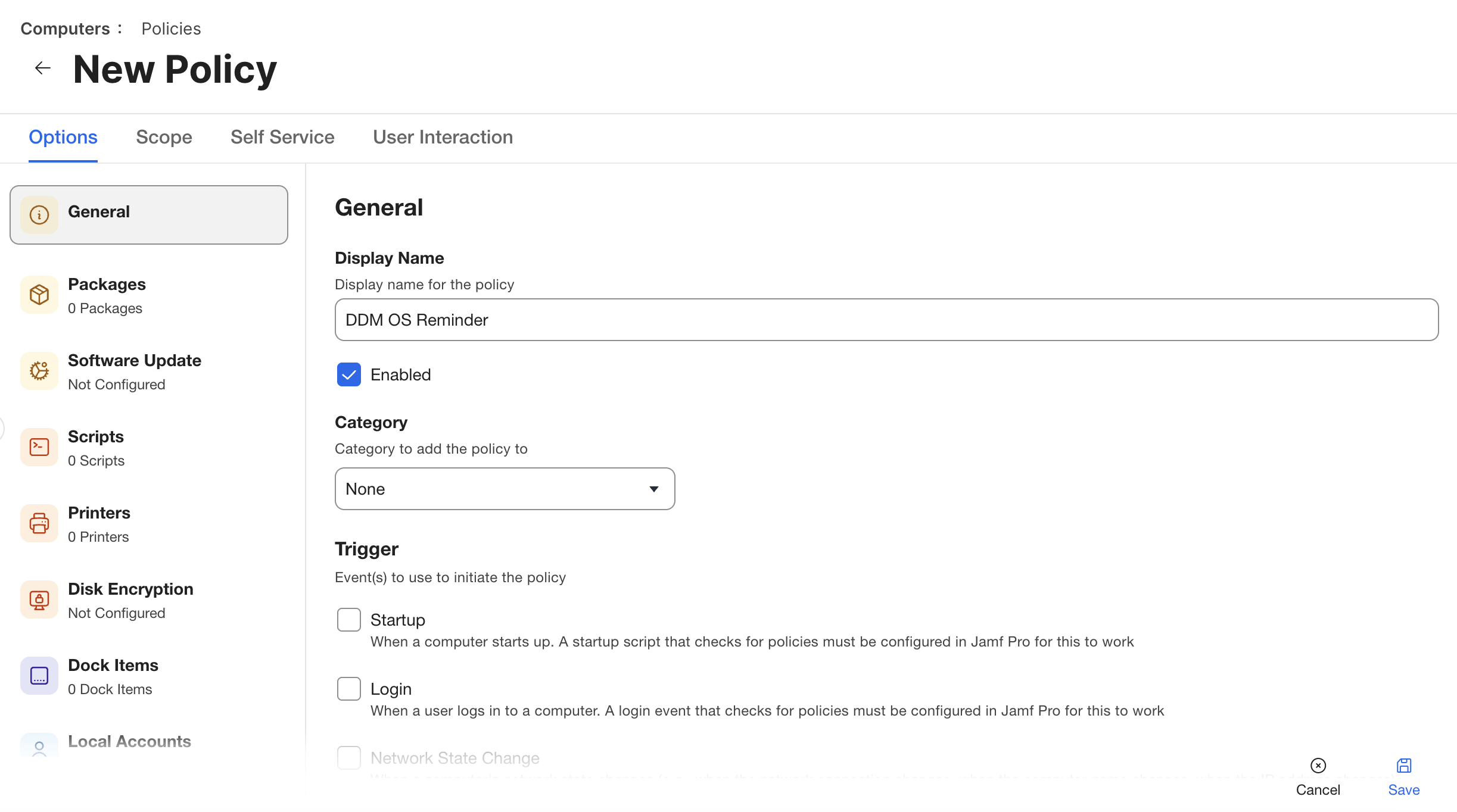Viewport: 1457px width, 812px height.
Task: Click 'Network State Change' label text
Action: click(455, 758)
